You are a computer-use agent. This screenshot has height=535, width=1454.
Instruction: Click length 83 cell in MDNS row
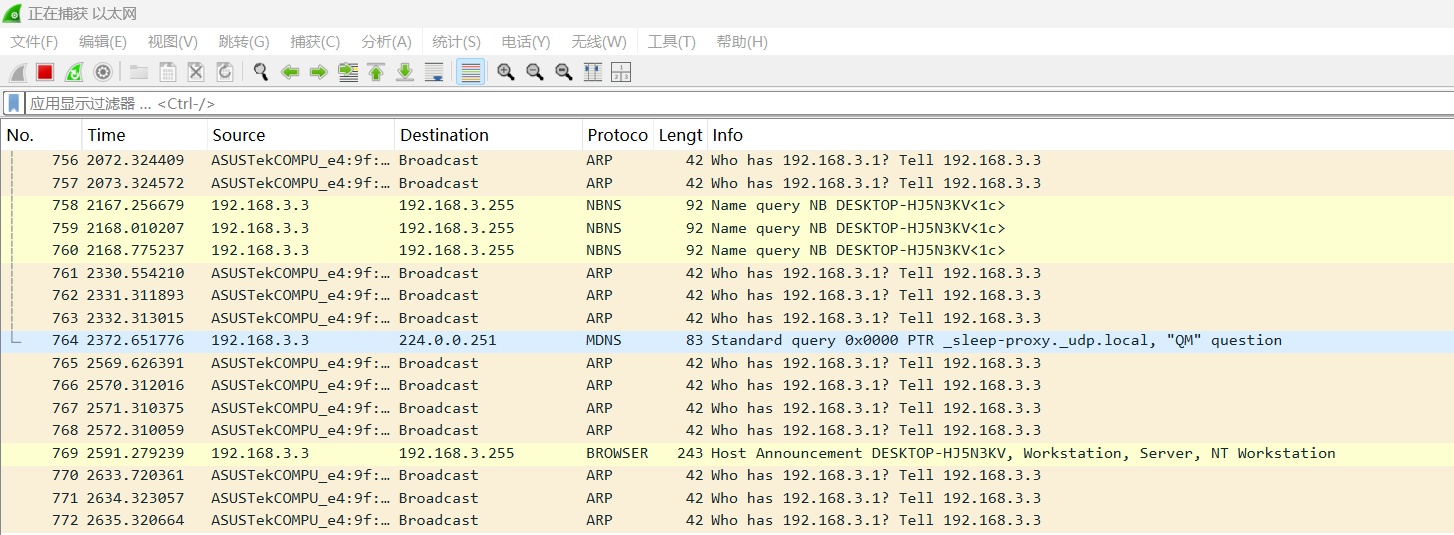pos(695,340)
